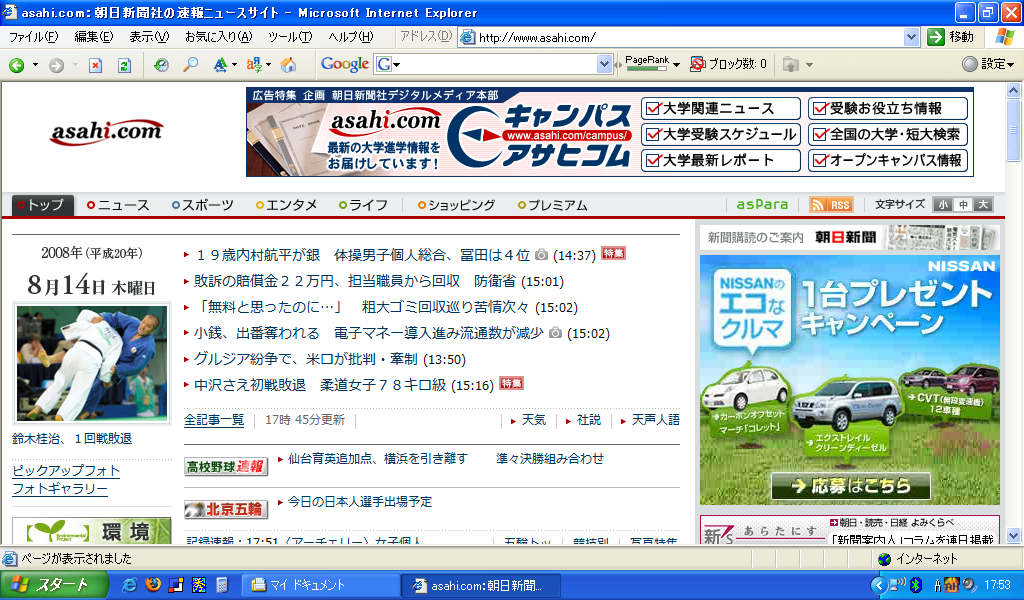Open the お気に入り(A) menu
This screenshot has height=600, width=1024.
[x=218, y=37]
